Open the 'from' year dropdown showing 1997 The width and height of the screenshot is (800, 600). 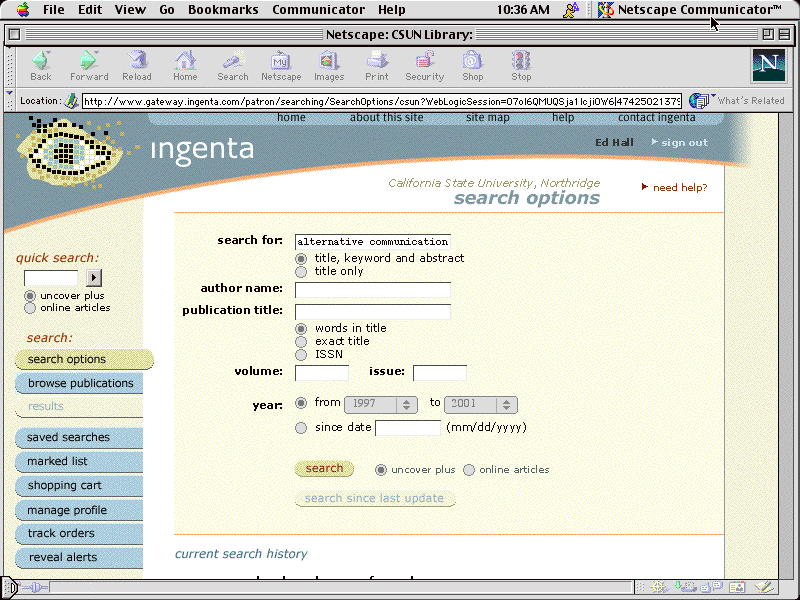pyautogui.click(x=381, y=405)
